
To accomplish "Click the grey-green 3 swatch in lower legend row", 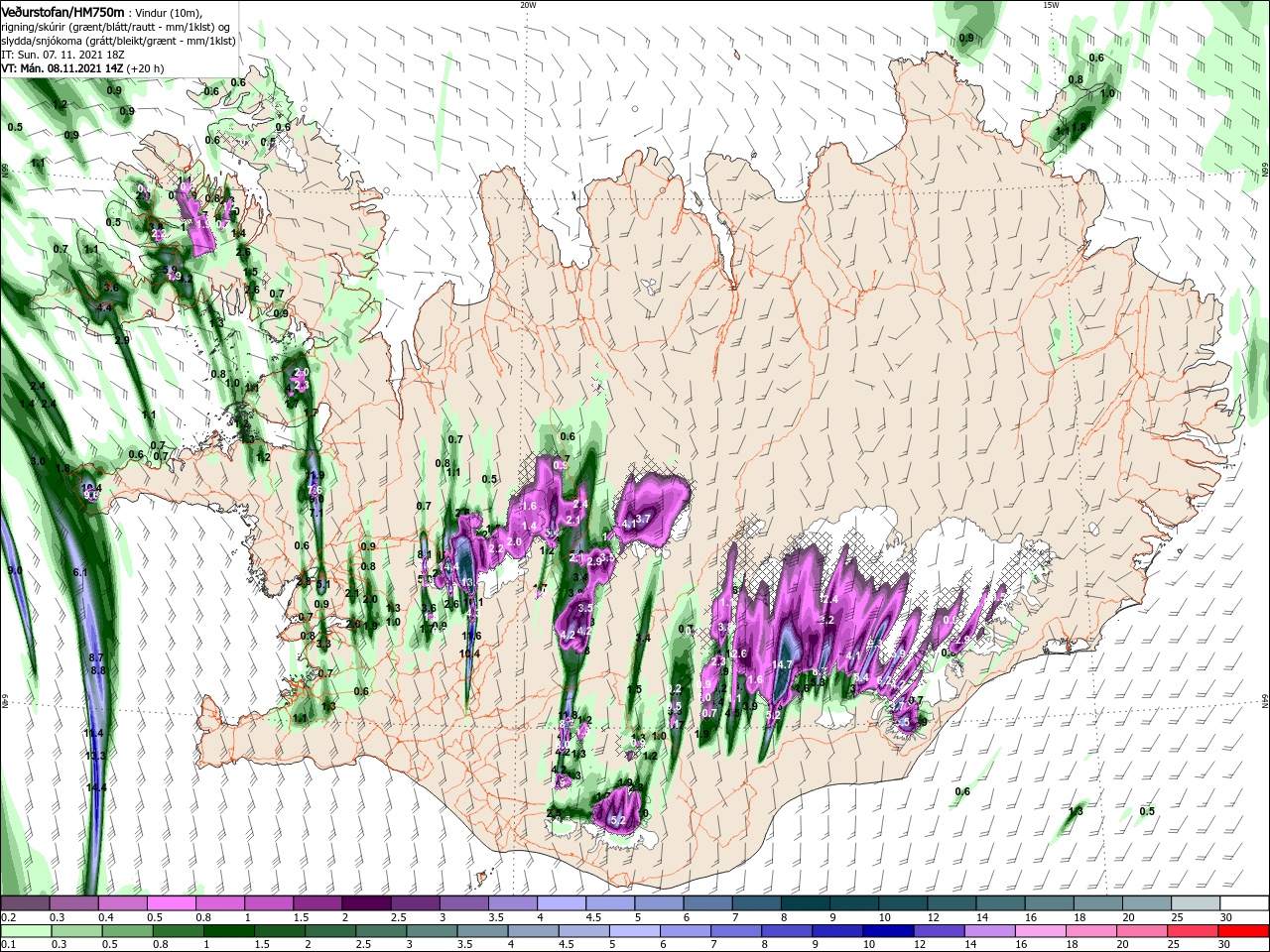I will point(432,930).
